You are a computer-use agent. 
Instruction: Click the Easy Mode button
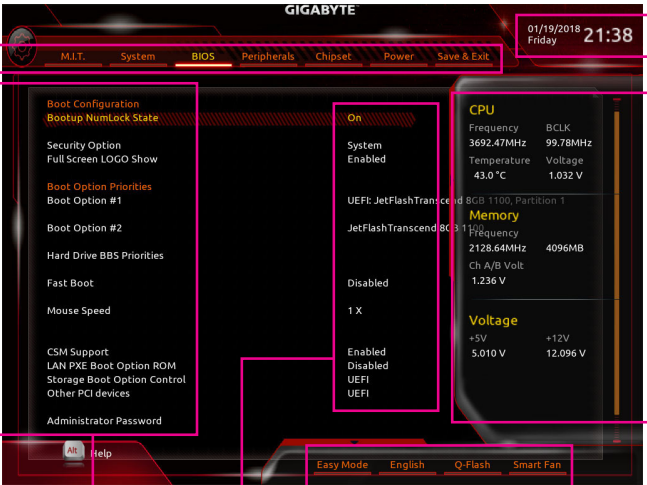click(342, 465)
